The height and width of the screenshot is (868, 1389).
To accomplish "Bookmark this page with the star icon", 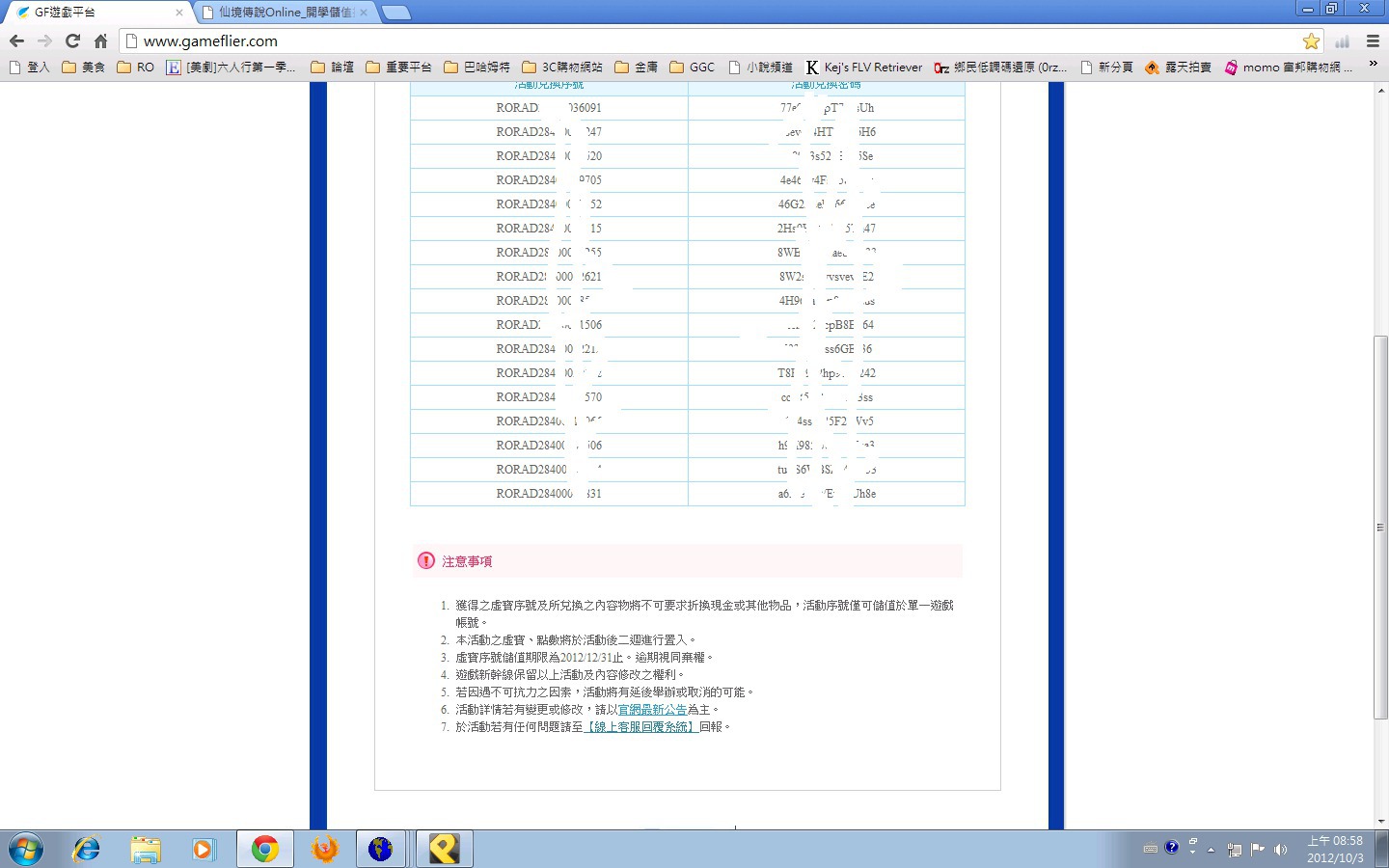I will click(x=1311, y=41).
